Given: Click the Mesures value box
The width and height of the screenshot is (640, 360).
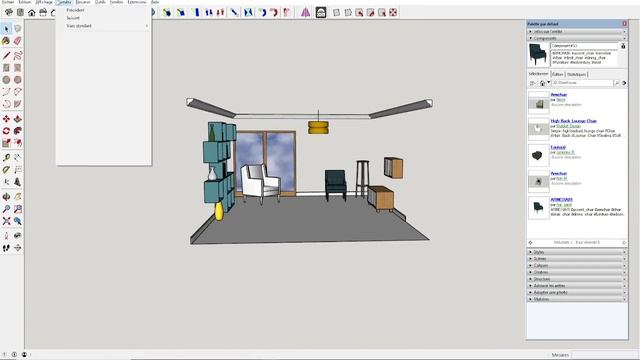Looking at the screenshot, I should tap(605, 355).
